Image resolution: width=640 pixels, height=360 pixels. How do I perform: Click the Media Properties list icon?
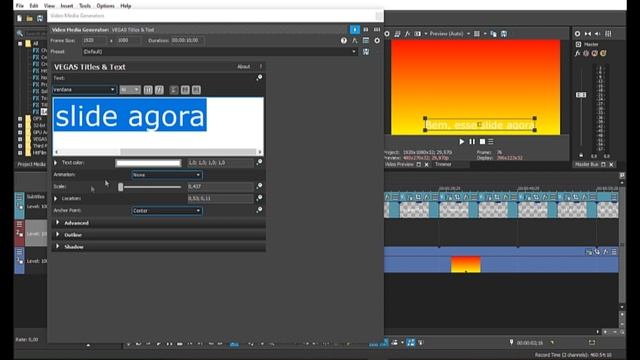tap(366, 40)
